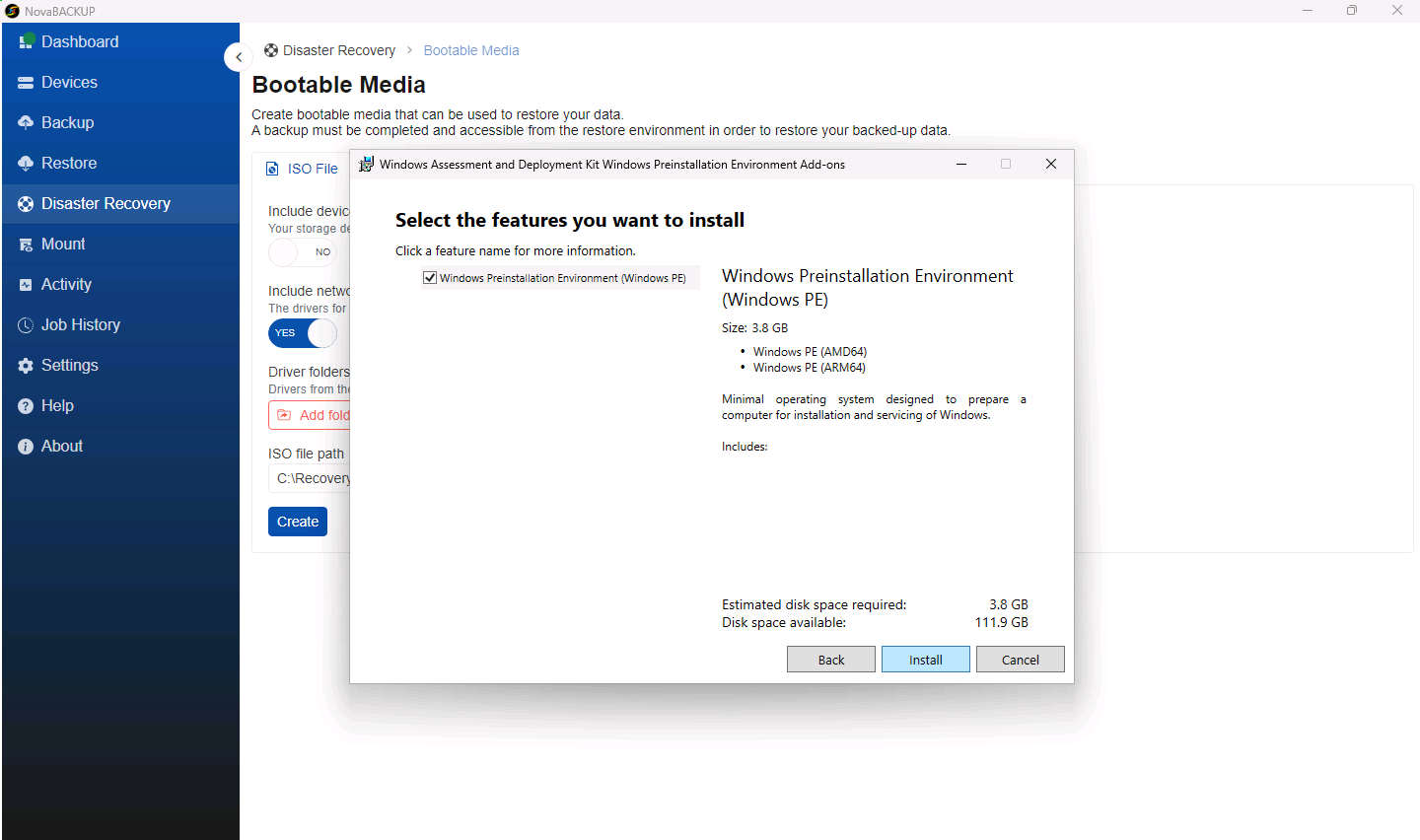
Task: Toggle the Include devices NO switch
Action: [x=302, y=252]
